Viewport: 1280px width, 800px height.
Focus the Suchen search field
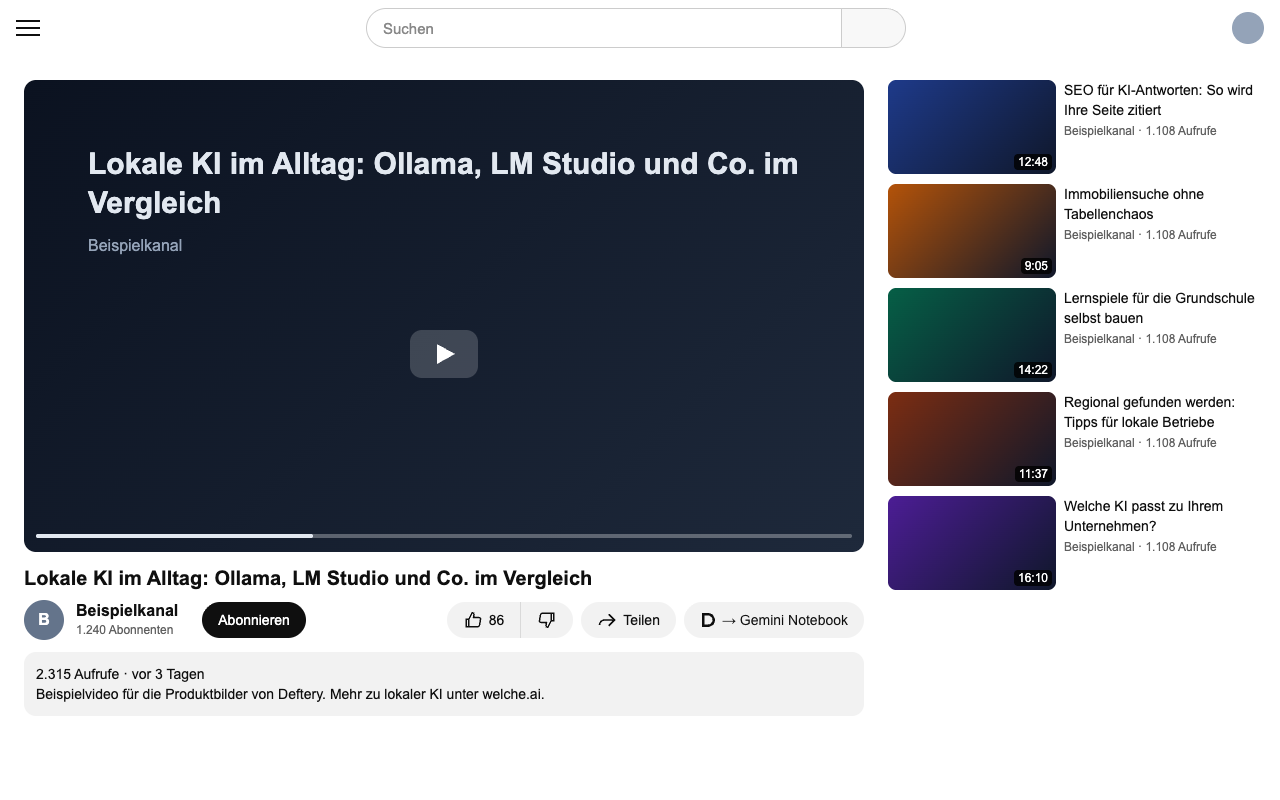604,28
